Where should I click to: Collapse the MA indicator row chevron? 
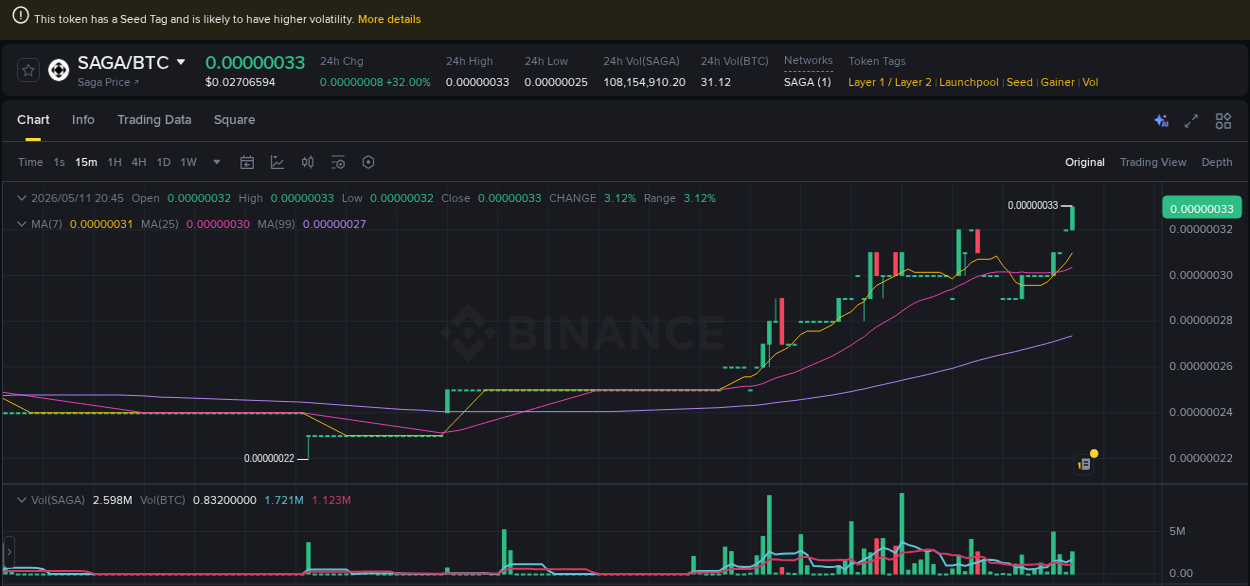click(22, 224)
